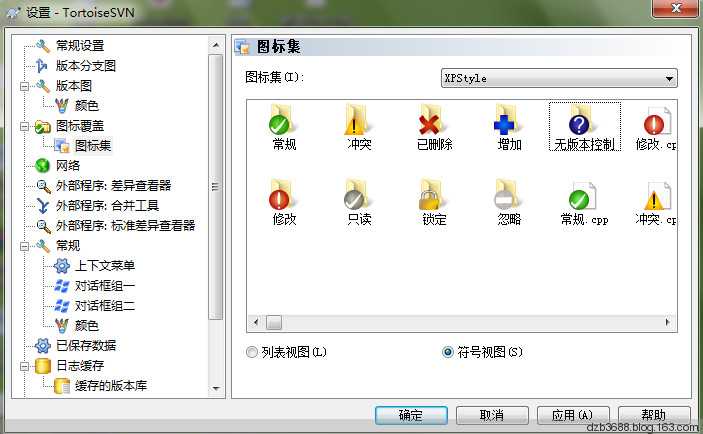Select the 修改 folder icon with exclamation
Viewport: 703px width, 434px height.
(281, 195)
